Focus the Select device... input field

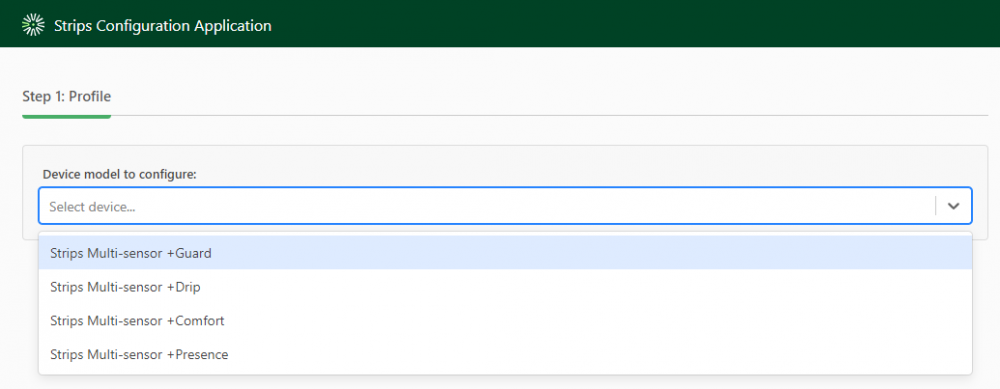click(x=487, y=206)
